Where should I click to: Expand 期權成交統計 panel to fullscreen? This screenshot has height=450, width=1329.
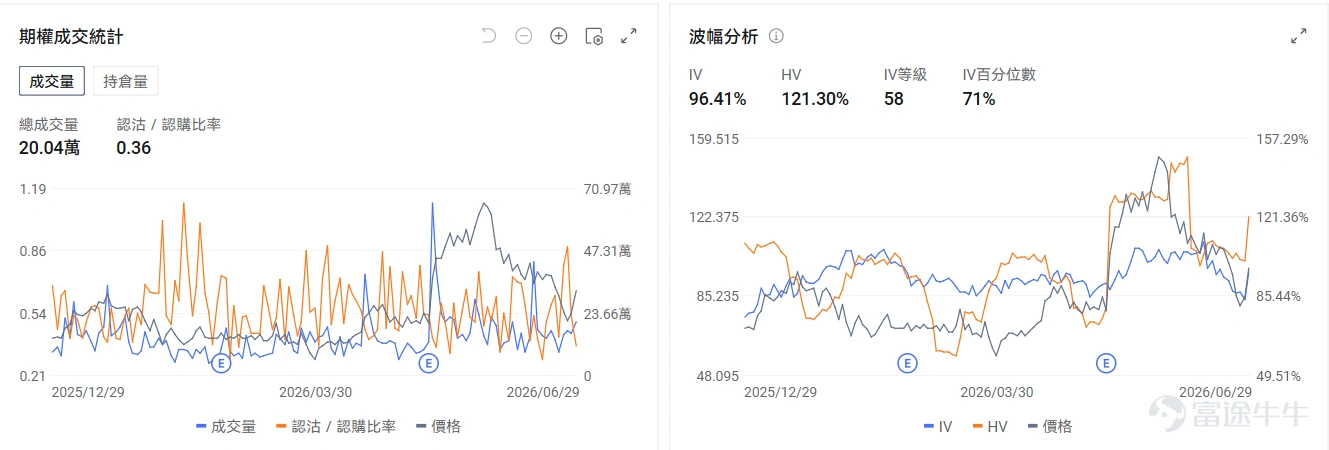[629, 36]
